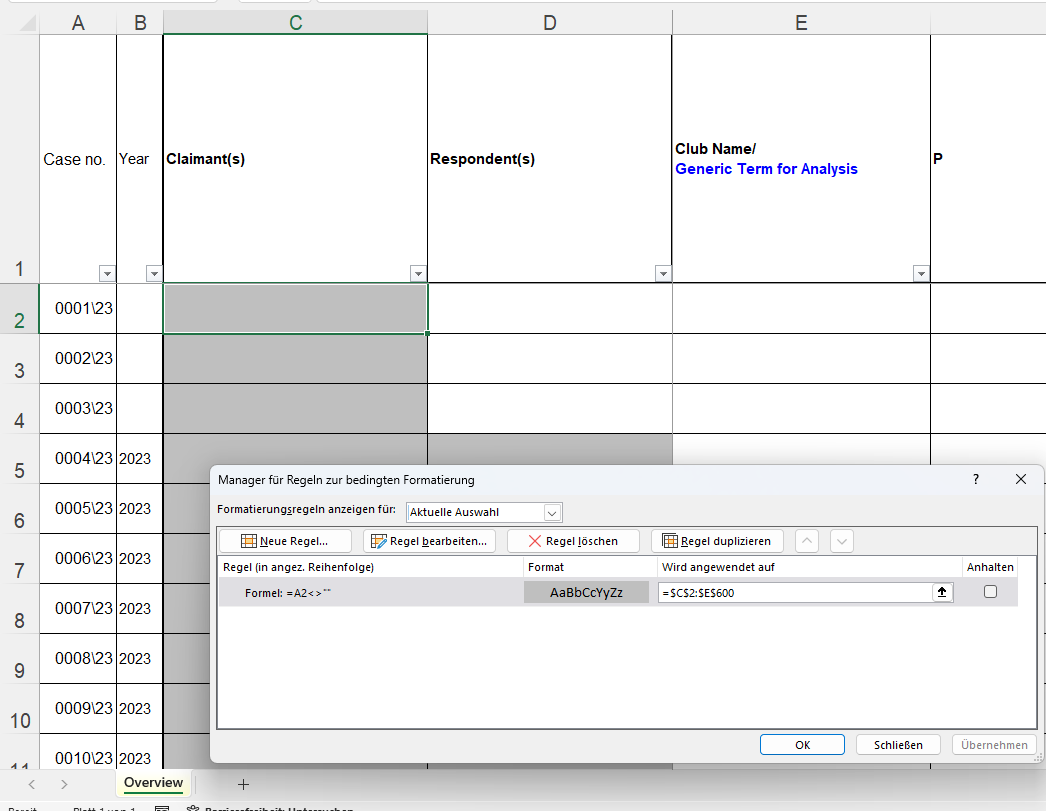Enable the Anhalten checkbox for the rule
Image resolution: width=1046 pixels, height=811 pixels.
(990, 592)
